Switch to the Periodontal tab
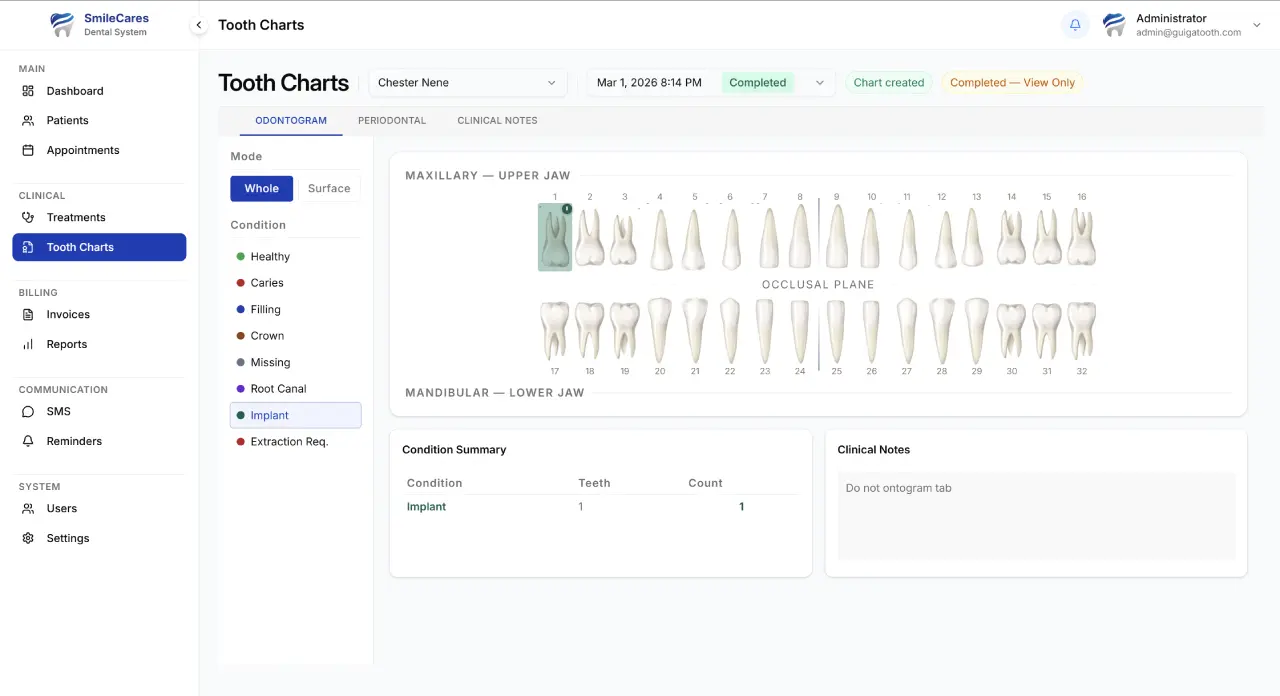Viewport: 1280px width, 696px height. click(392, 120)
